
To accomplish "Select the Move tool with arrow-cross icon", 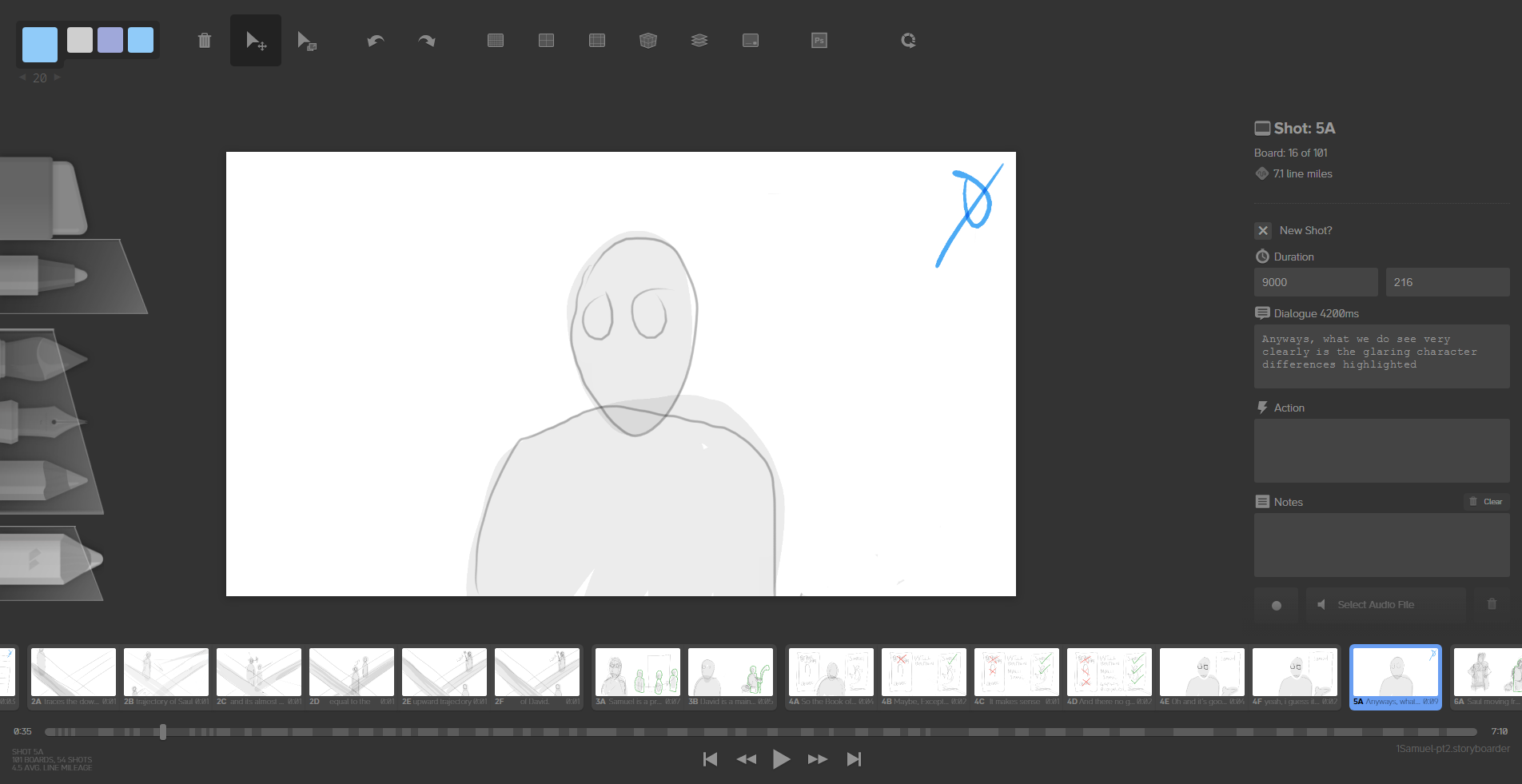I will (x=256, y=41).
